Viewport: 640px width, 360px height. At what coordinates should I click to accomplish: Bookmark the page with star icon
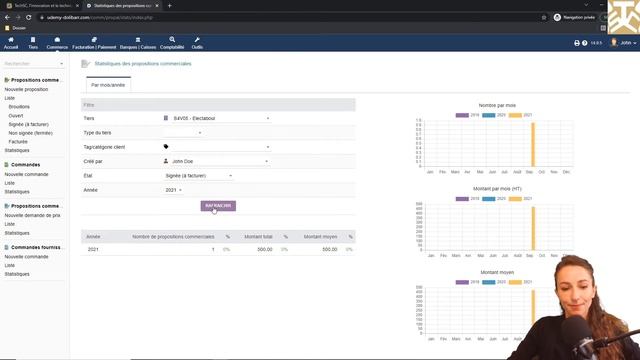[544, 18]
